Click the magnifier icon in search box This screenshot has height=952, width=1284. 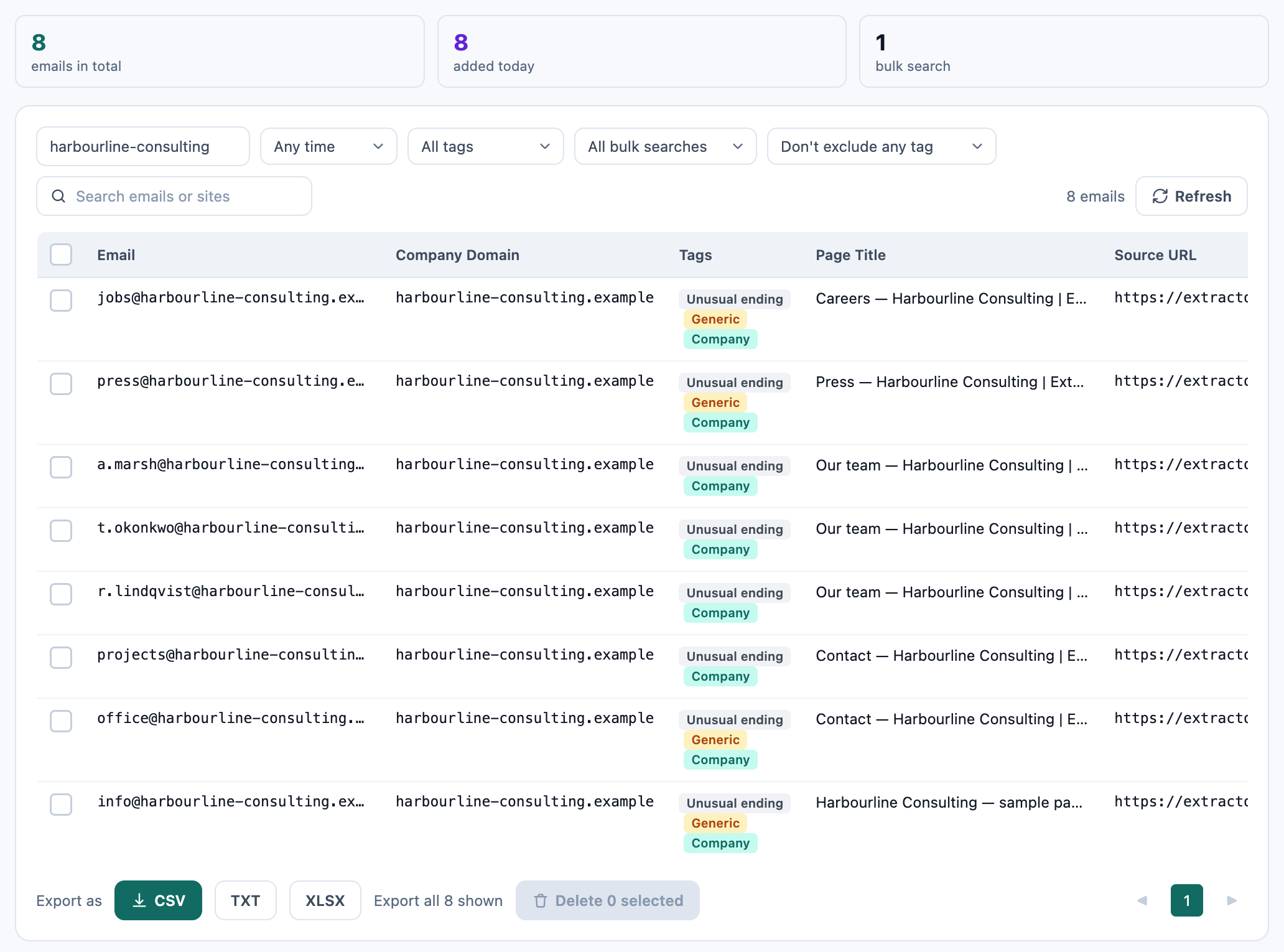(x=58, y=197)
